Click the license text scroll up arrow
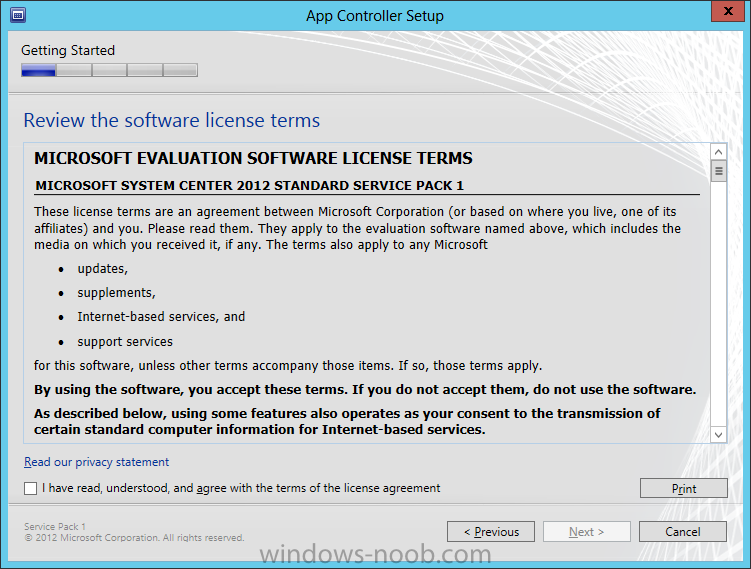Viewport: 751px width, 569px height. [718, 152]
